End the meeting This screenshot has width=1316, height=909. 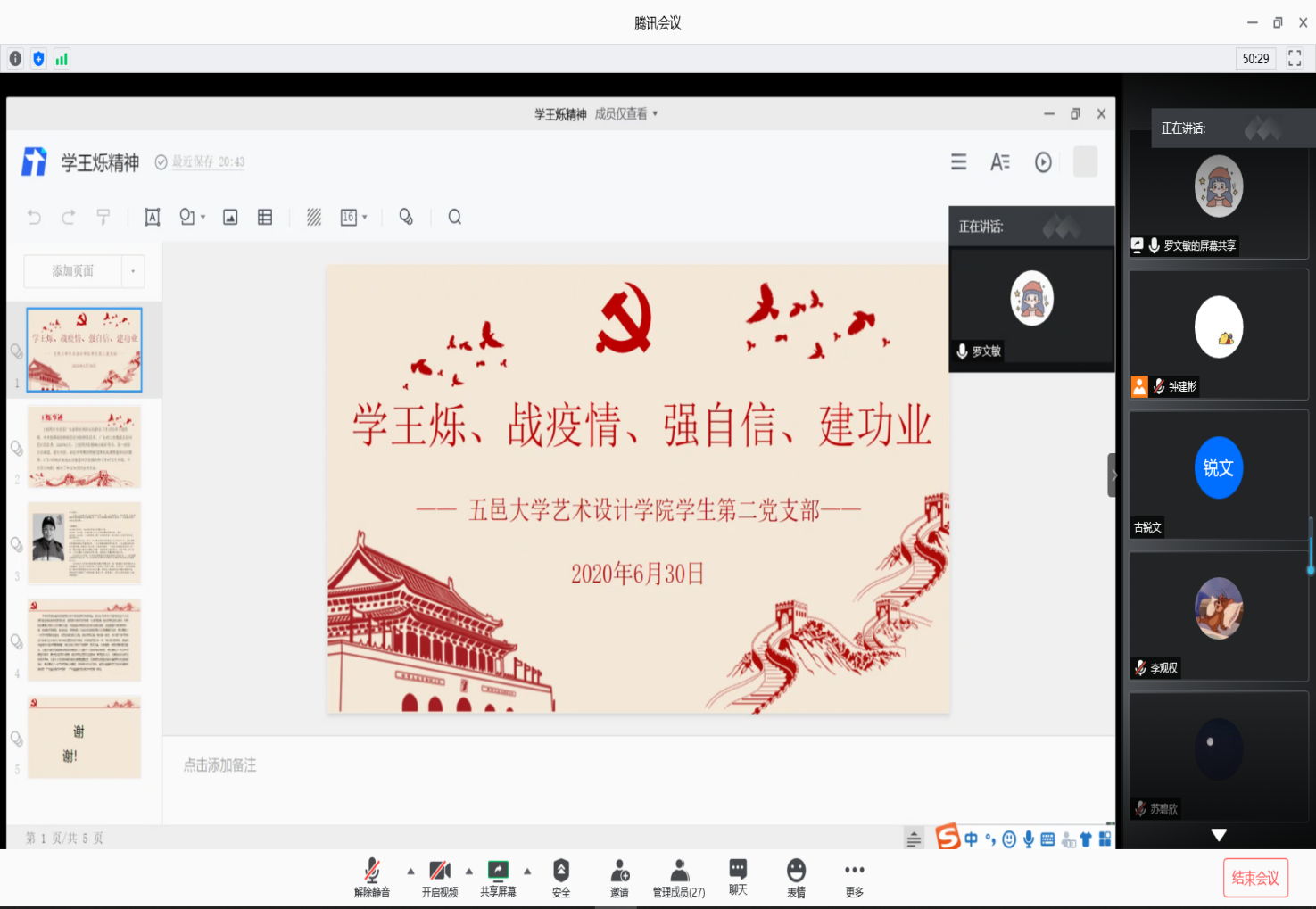tap(1255, 878)
